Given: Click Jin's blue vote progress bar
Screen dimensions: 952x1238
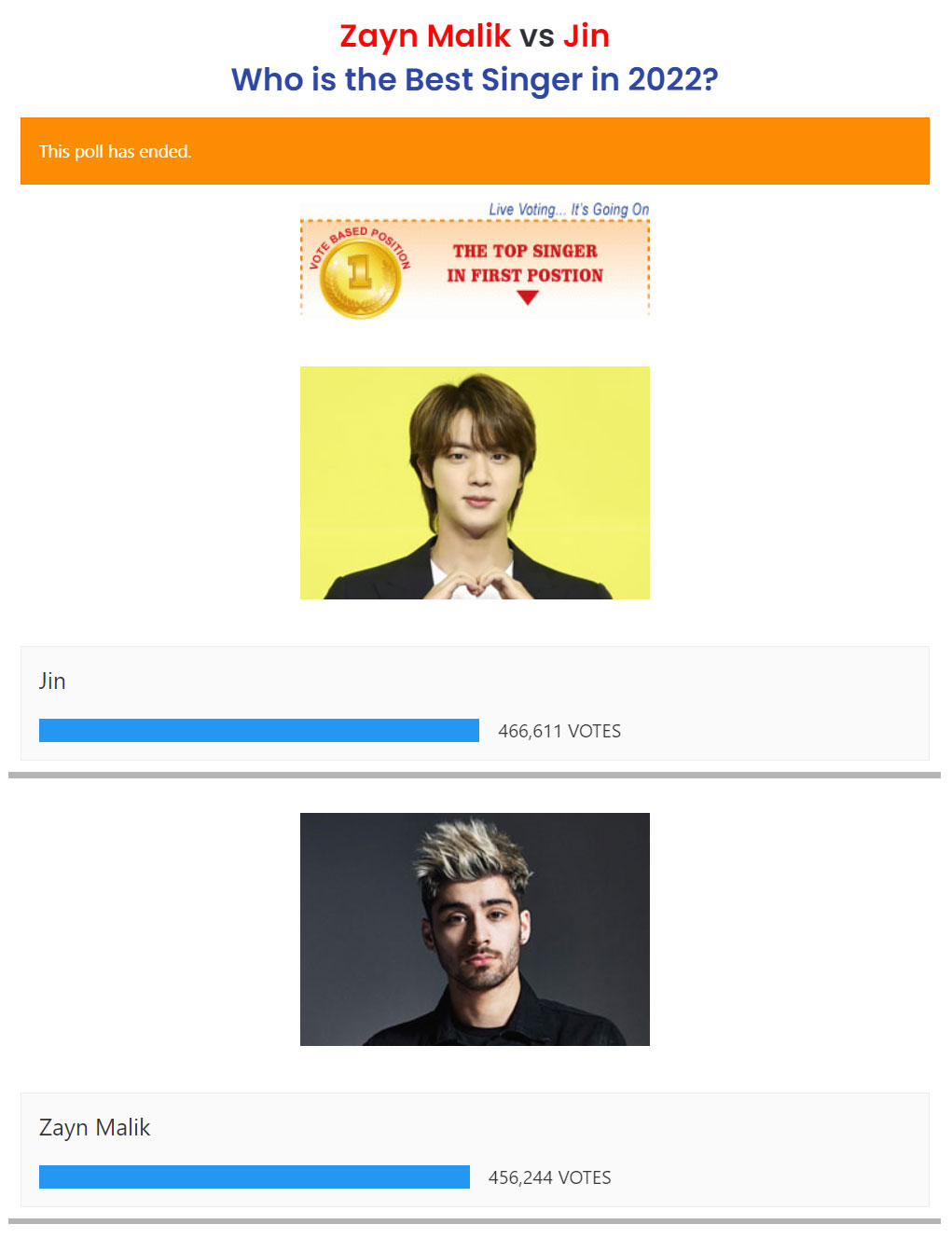Looking at the screenshot, I should point(259,731).
